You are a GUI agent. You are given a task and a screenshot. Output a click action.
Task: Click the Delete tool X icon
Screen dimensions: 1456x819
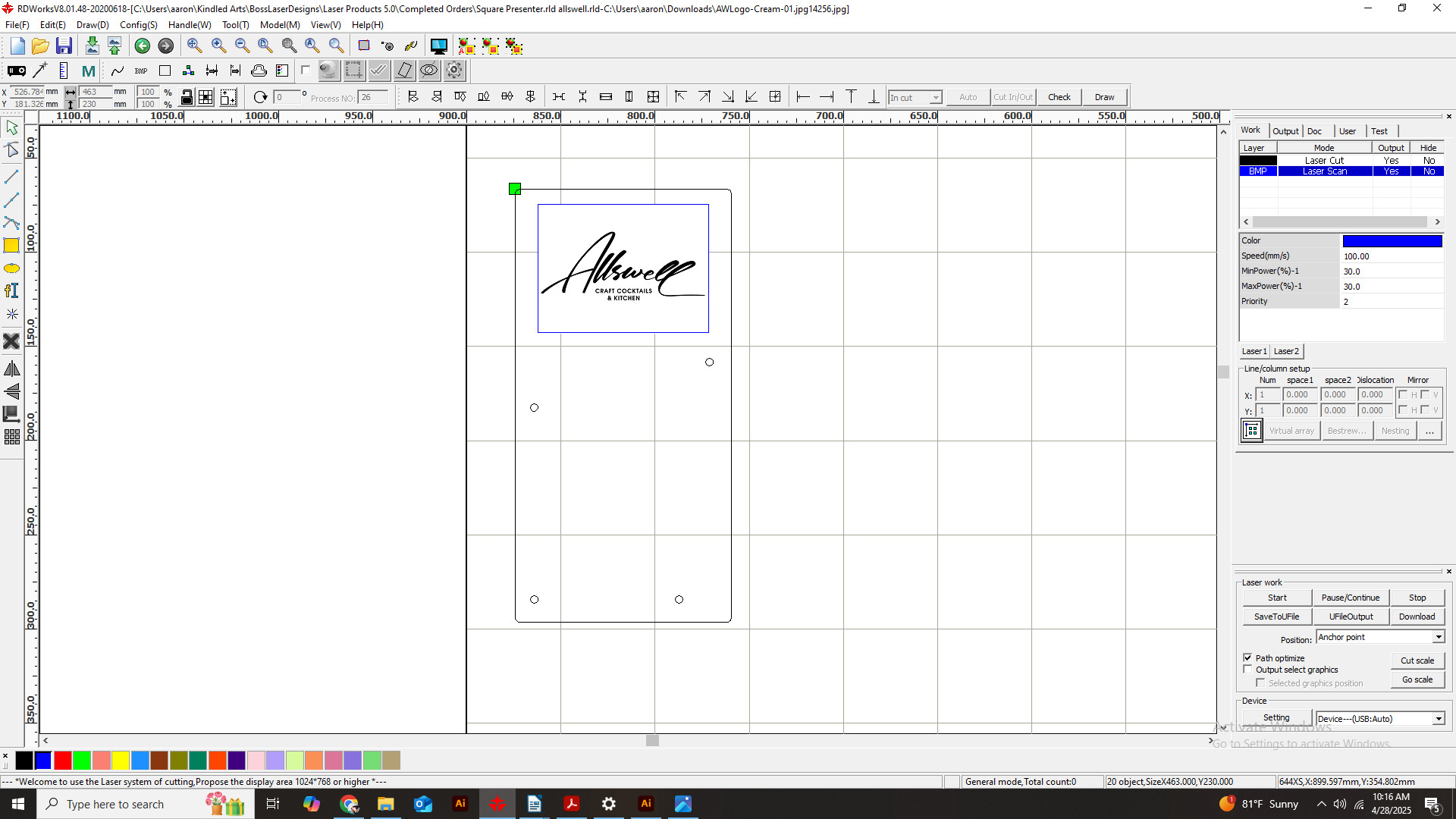click(x=11, y=341)
